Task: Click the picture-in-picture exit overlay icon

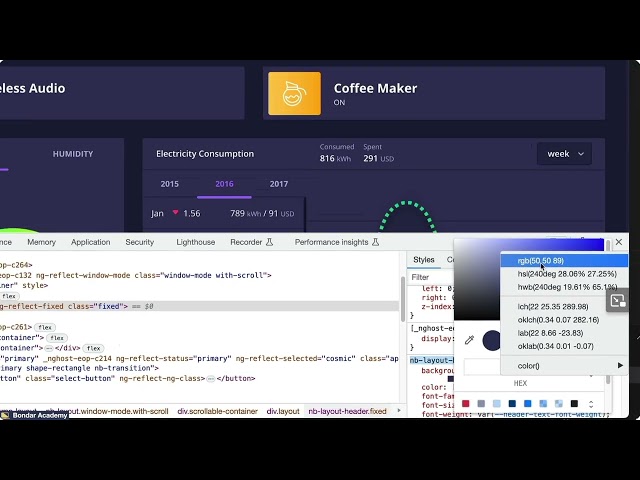Action: coord(618,301)
